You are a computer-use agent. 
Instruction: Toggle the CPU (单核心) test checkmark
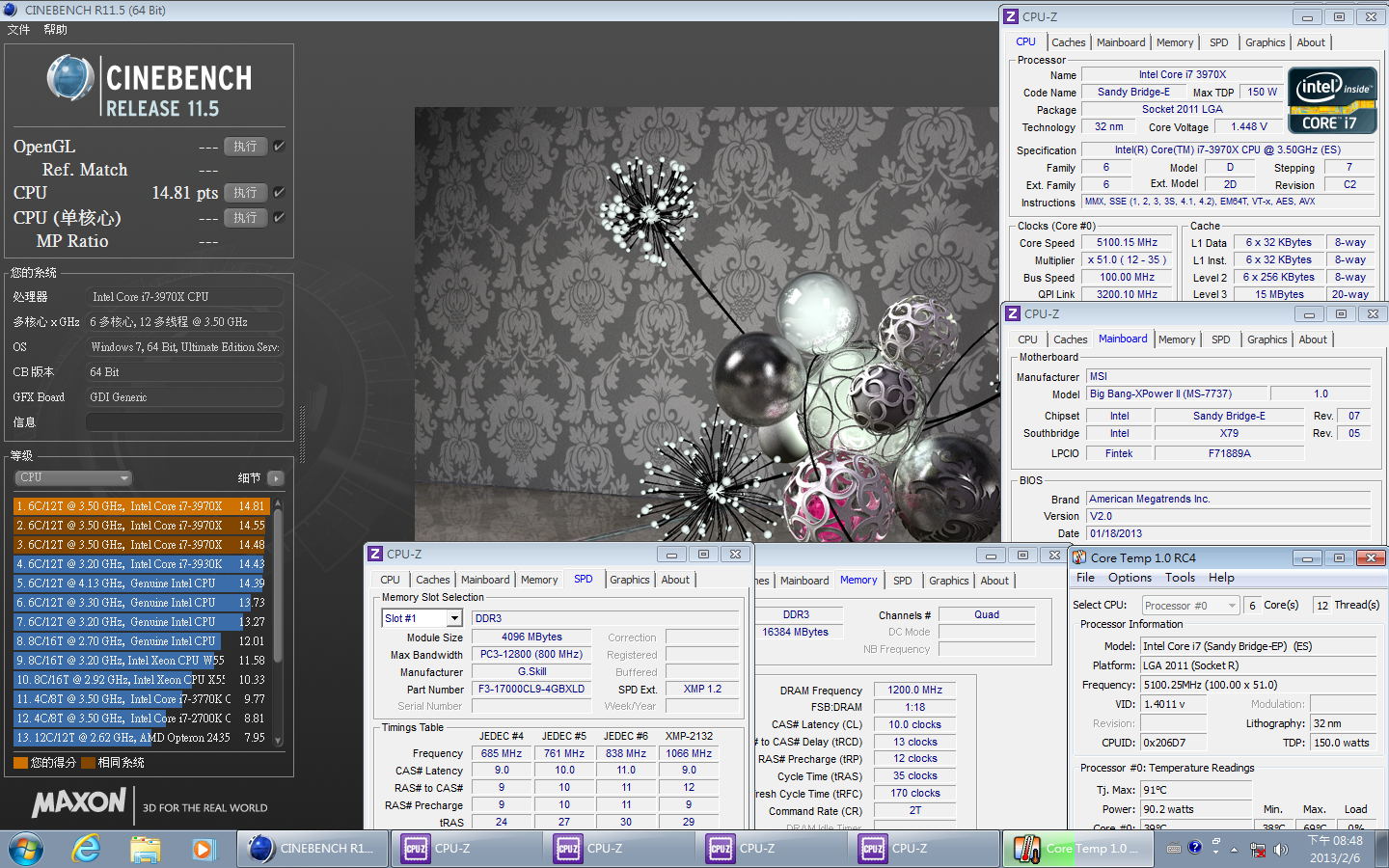coord(279,218)
